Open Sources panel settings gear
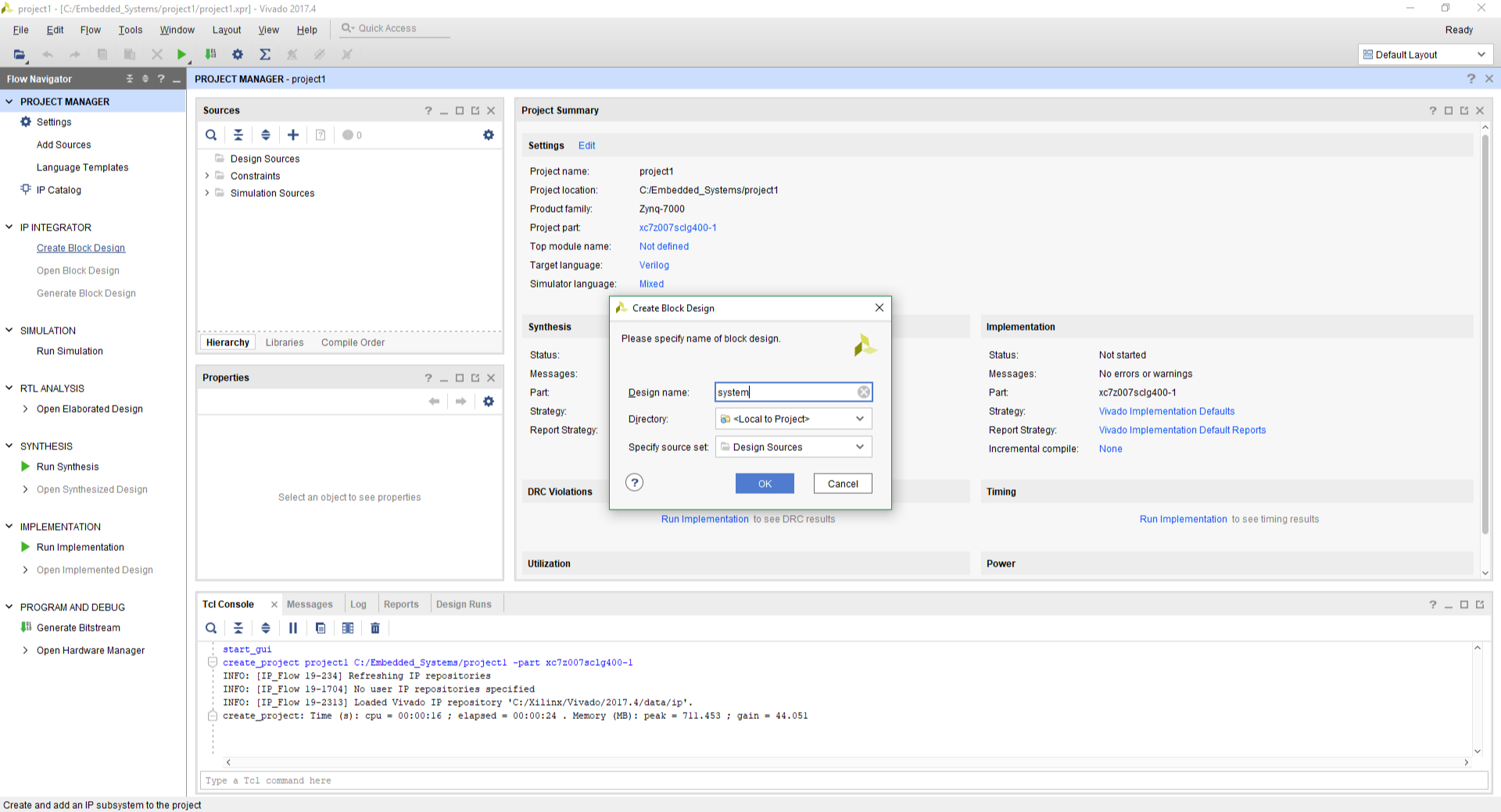The image size is (1501, 812). [489, 135]
